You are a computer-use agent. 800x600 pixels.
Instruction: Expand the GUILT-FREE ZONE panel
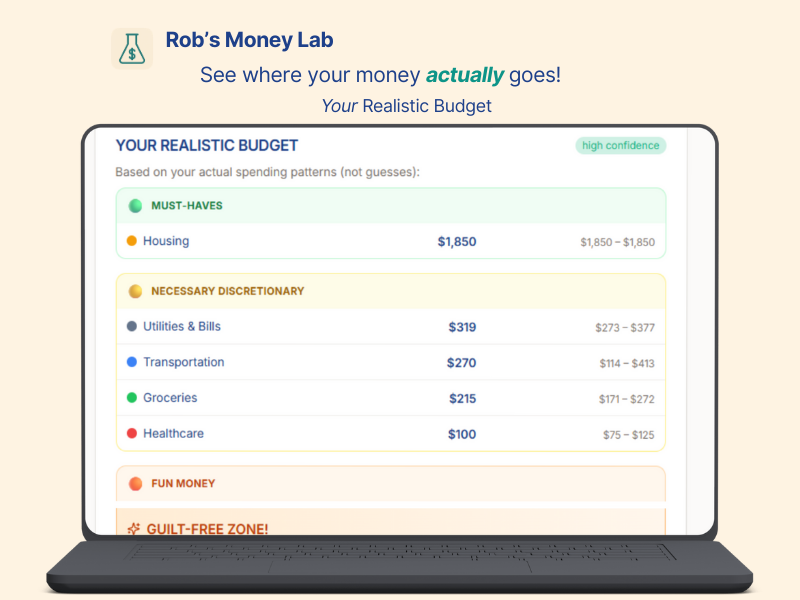(x=390, y=529)
